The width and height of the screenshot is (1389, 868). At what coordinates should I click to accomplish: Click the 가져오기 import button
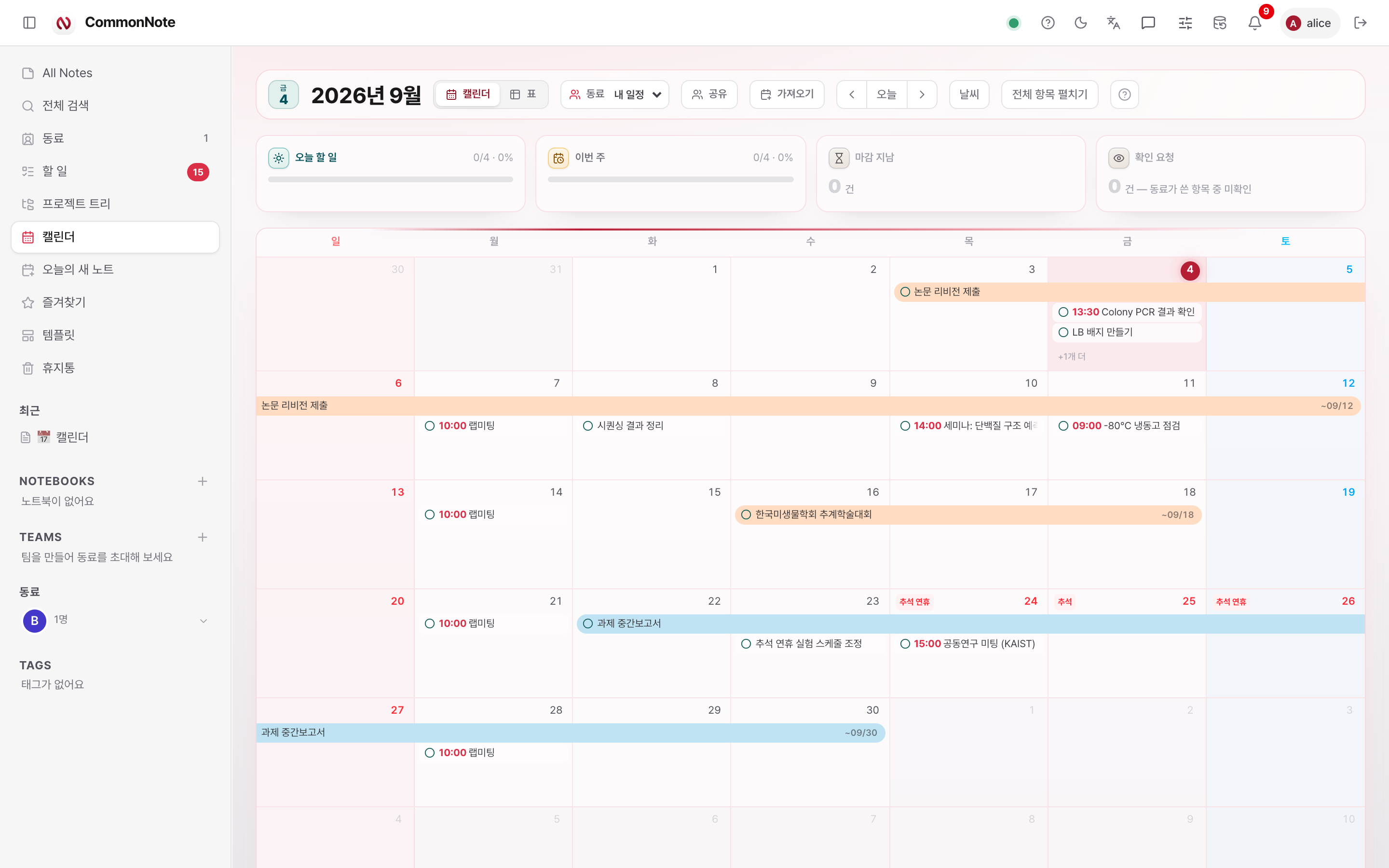[x=787, y=94]
